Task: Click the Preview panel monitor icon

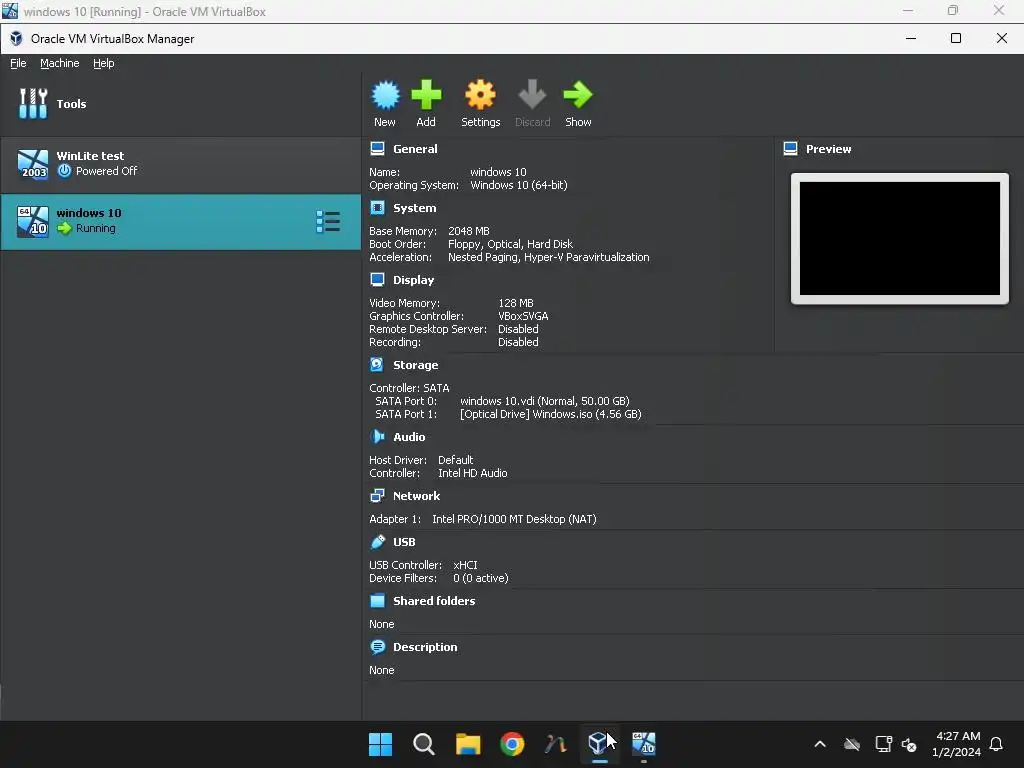Action: click(790, 149)
